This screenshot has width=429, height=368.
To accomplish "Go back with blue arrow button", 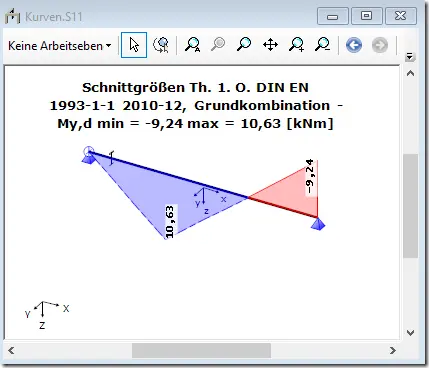I will [x=354, y=45].
